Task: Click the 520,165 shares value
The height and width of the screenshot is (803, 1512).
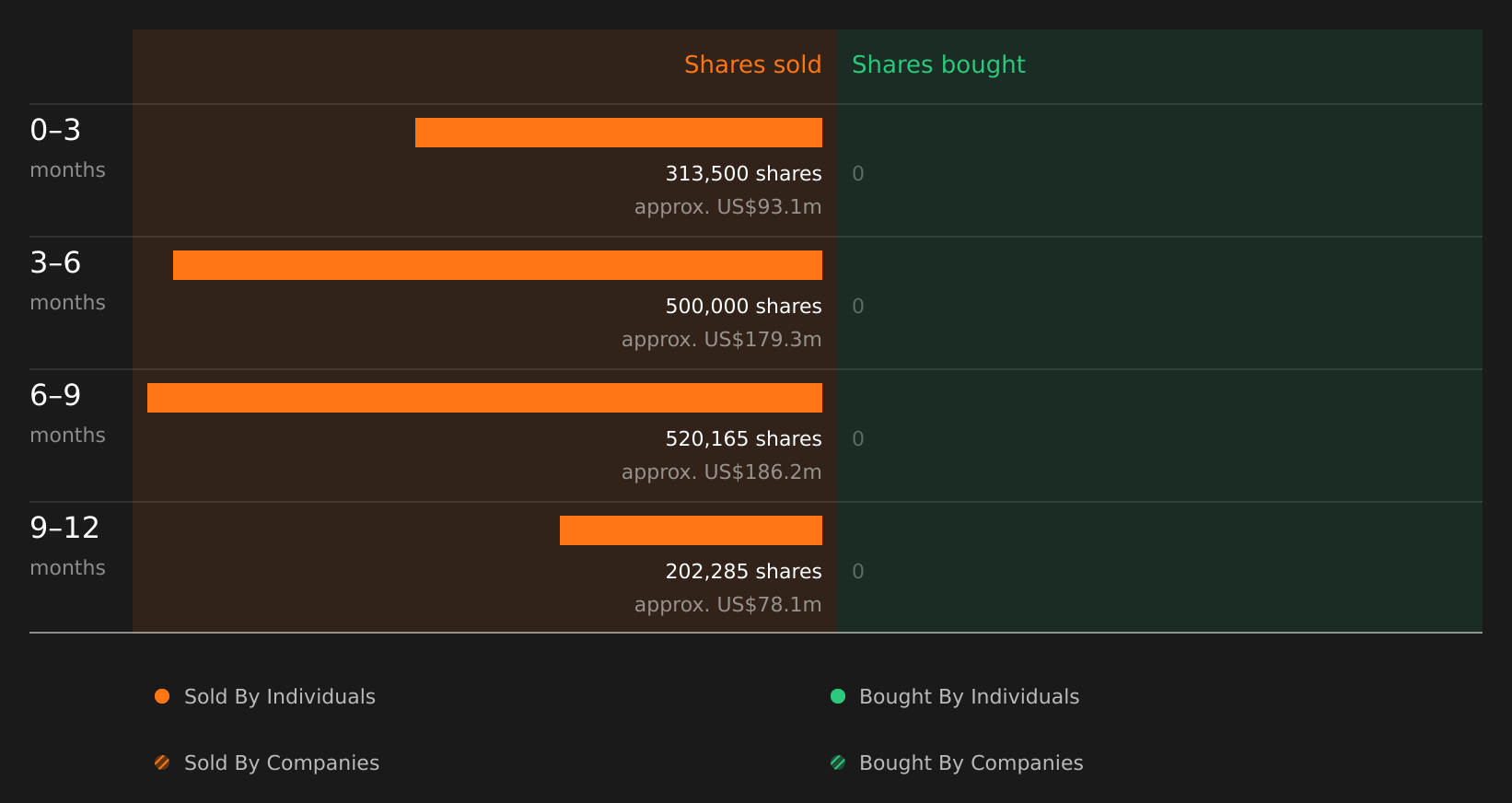Action: pos(744,439)
